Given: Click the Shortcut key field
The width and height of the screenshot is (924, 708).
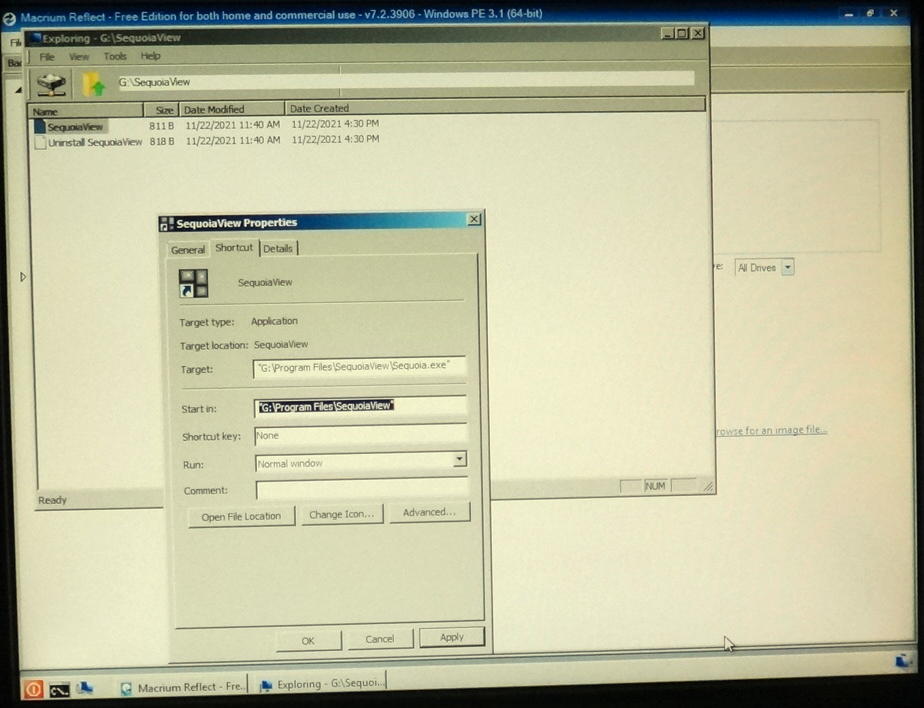Looking at the screenshot, I should click(361, 435).
